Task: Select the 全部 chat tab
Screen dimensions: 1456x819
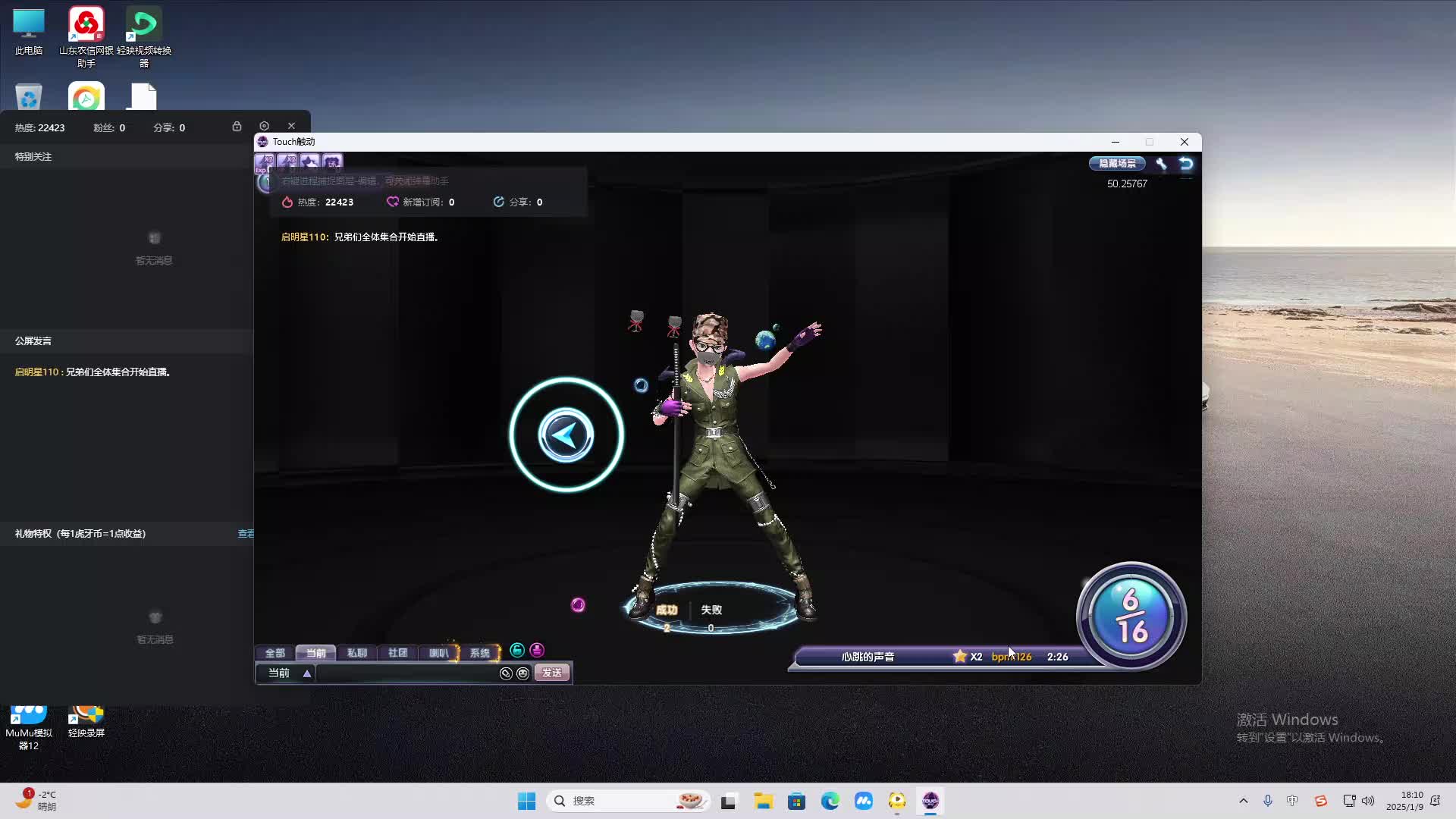Action: pos(275,653)
